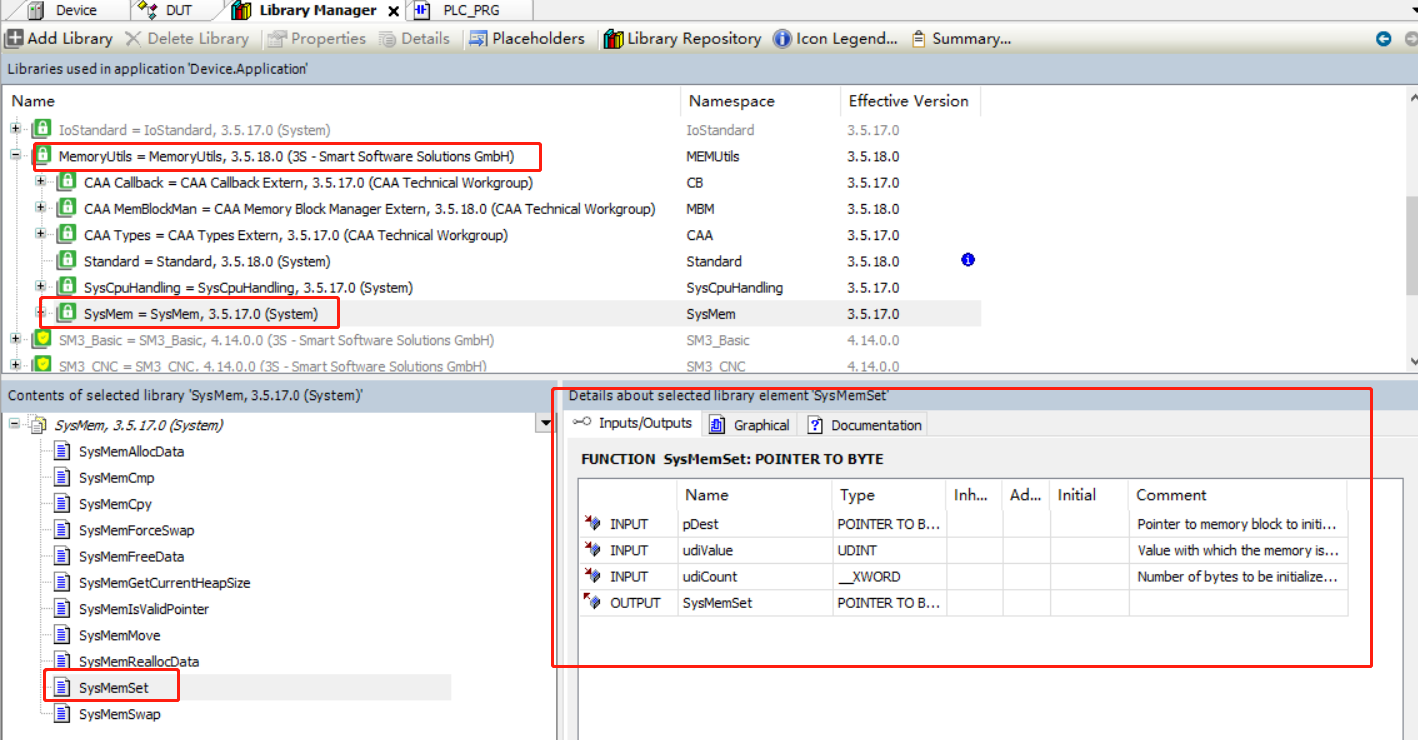Screen dimensions: 1418x740
Task: Select SysMemFreeData function
Action: 131,556
